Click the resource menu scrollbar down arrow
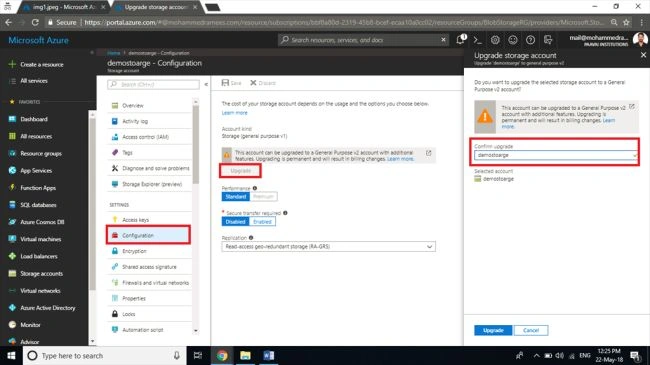650x365 pixels. [196, 331]
